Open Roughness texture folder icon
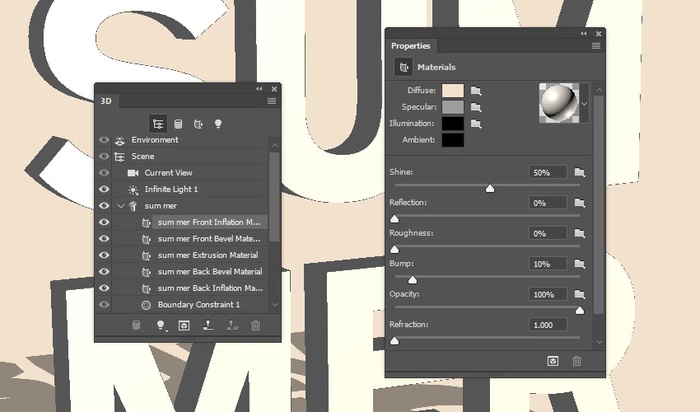Viewport: 700px width, 412px height. point(579,233)
